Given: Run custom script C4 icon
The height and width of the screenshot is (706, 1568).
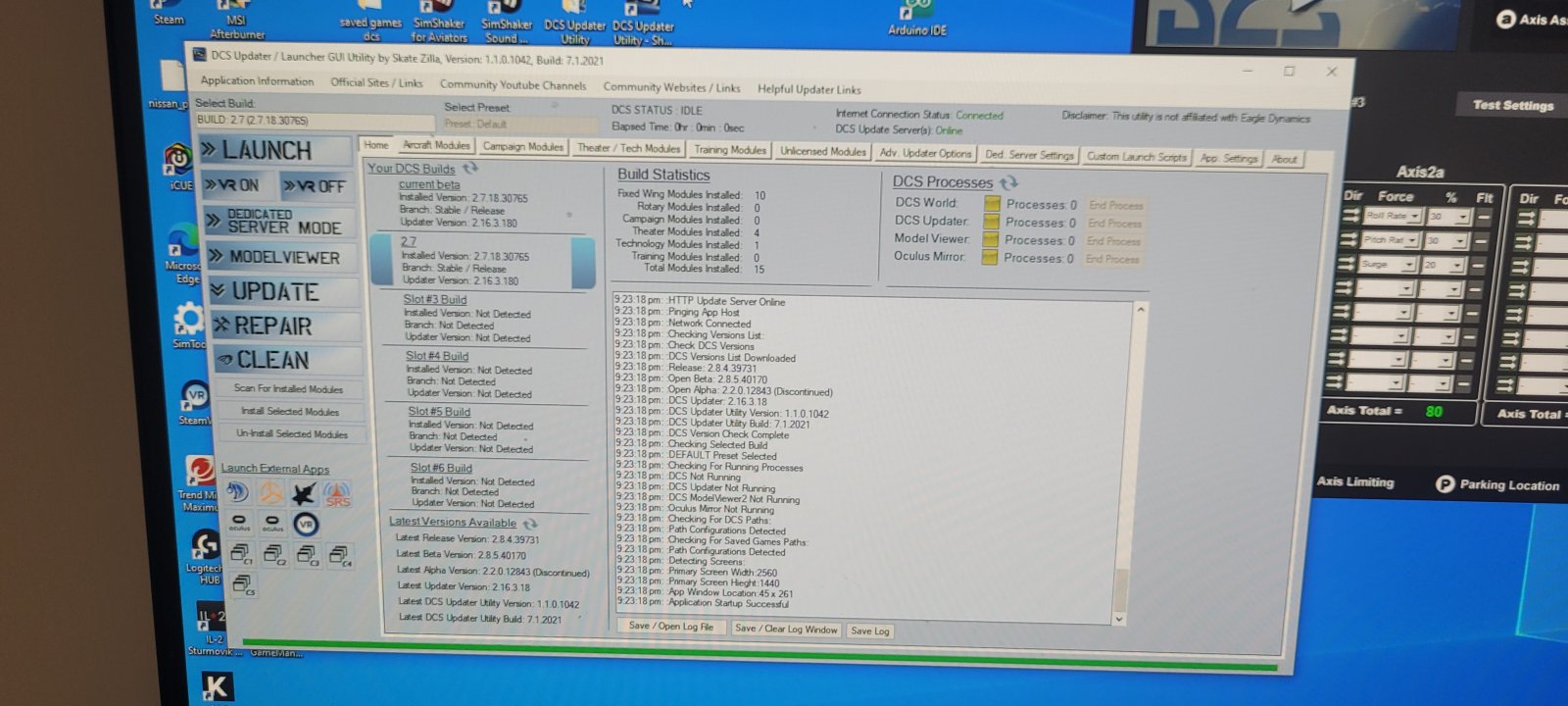Looking at the screenshot, I should (340, 557).
